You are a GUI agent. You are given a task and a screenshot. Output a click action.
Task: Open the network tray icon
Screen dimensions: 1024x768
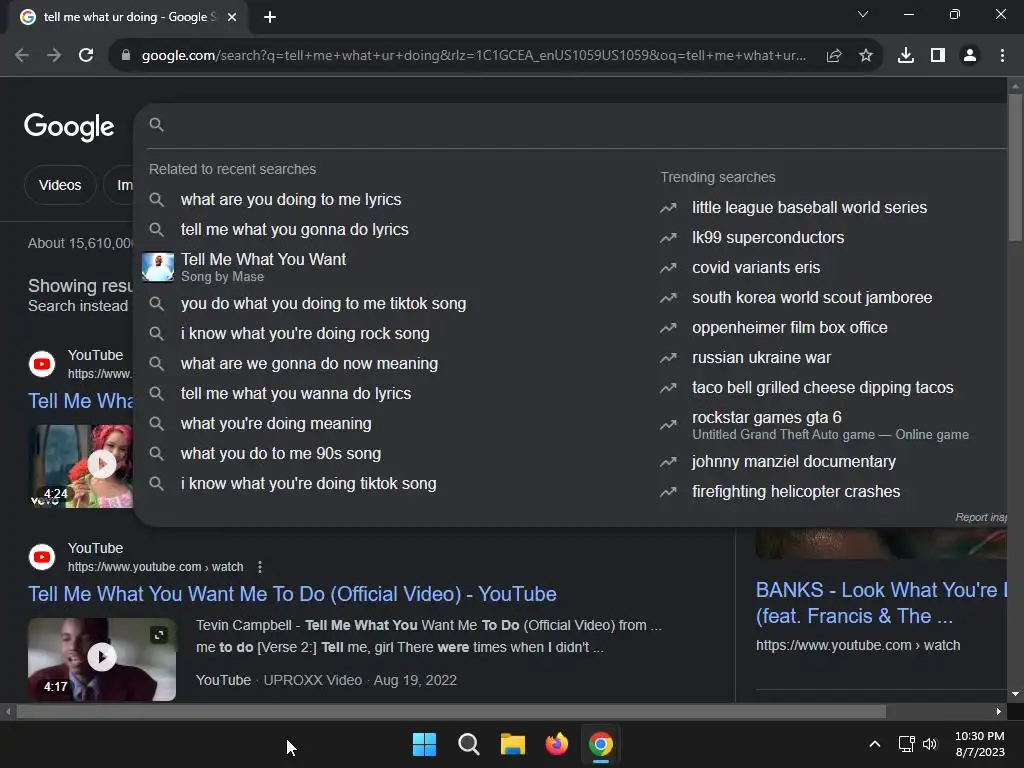[906, 744]
